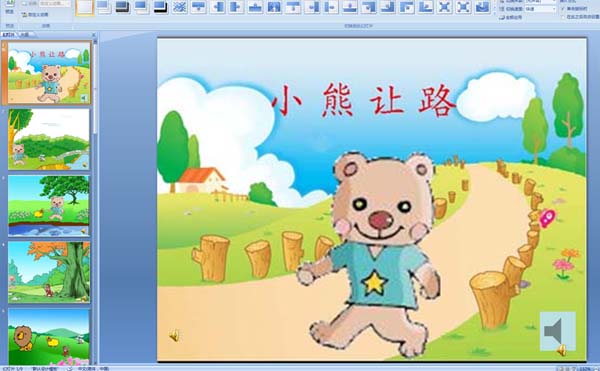Open the Animate dropdown next to Preview

(54, 4)
